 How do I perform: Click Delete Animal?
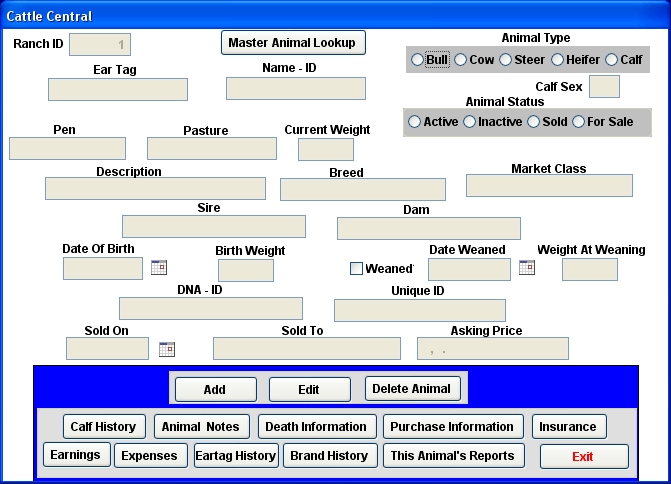(x=415, y=389)
